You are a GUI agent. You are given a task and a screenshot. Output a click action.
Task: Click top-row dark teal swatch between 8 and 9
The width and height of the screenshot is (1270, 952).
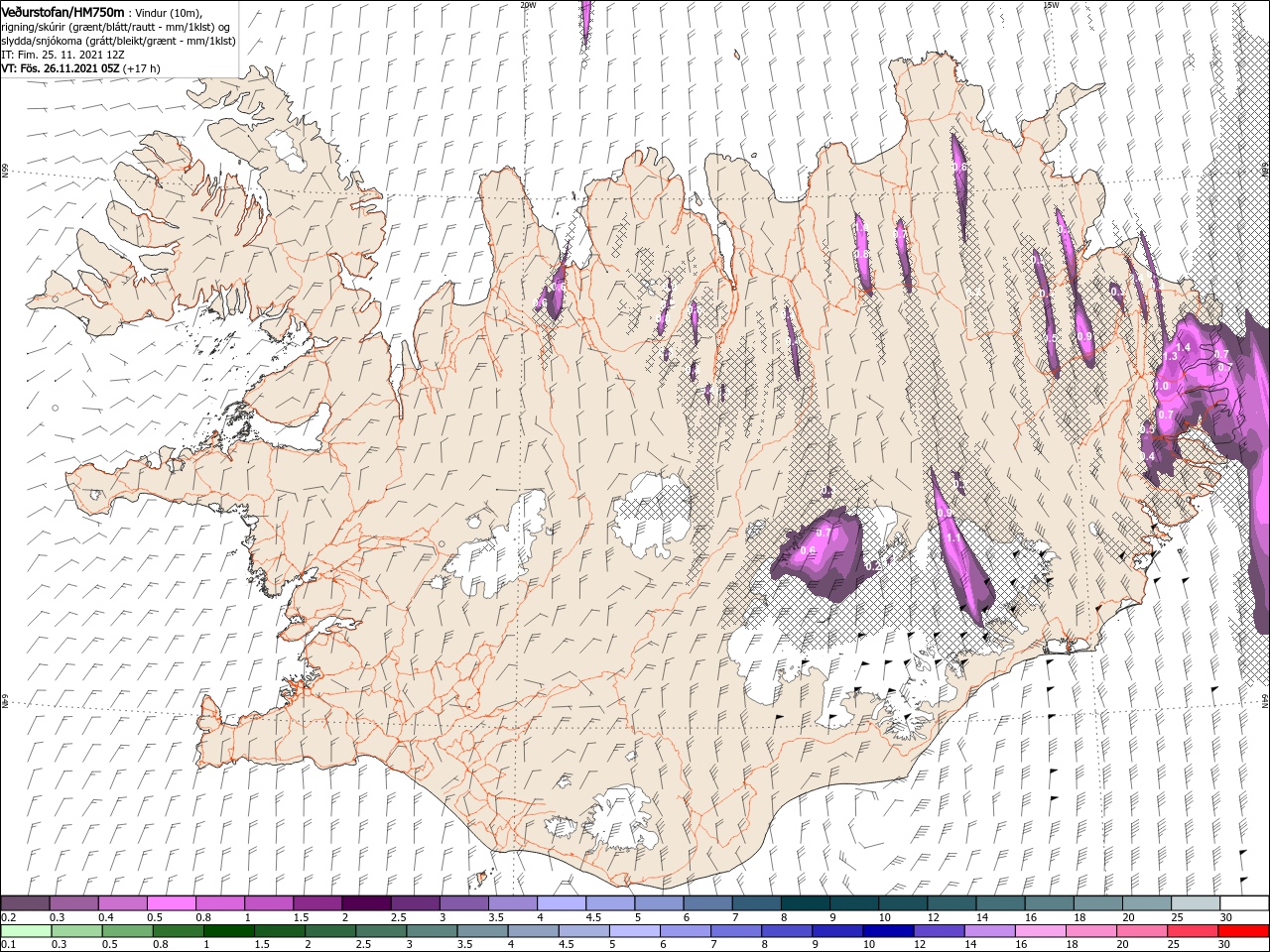[805, 903]
